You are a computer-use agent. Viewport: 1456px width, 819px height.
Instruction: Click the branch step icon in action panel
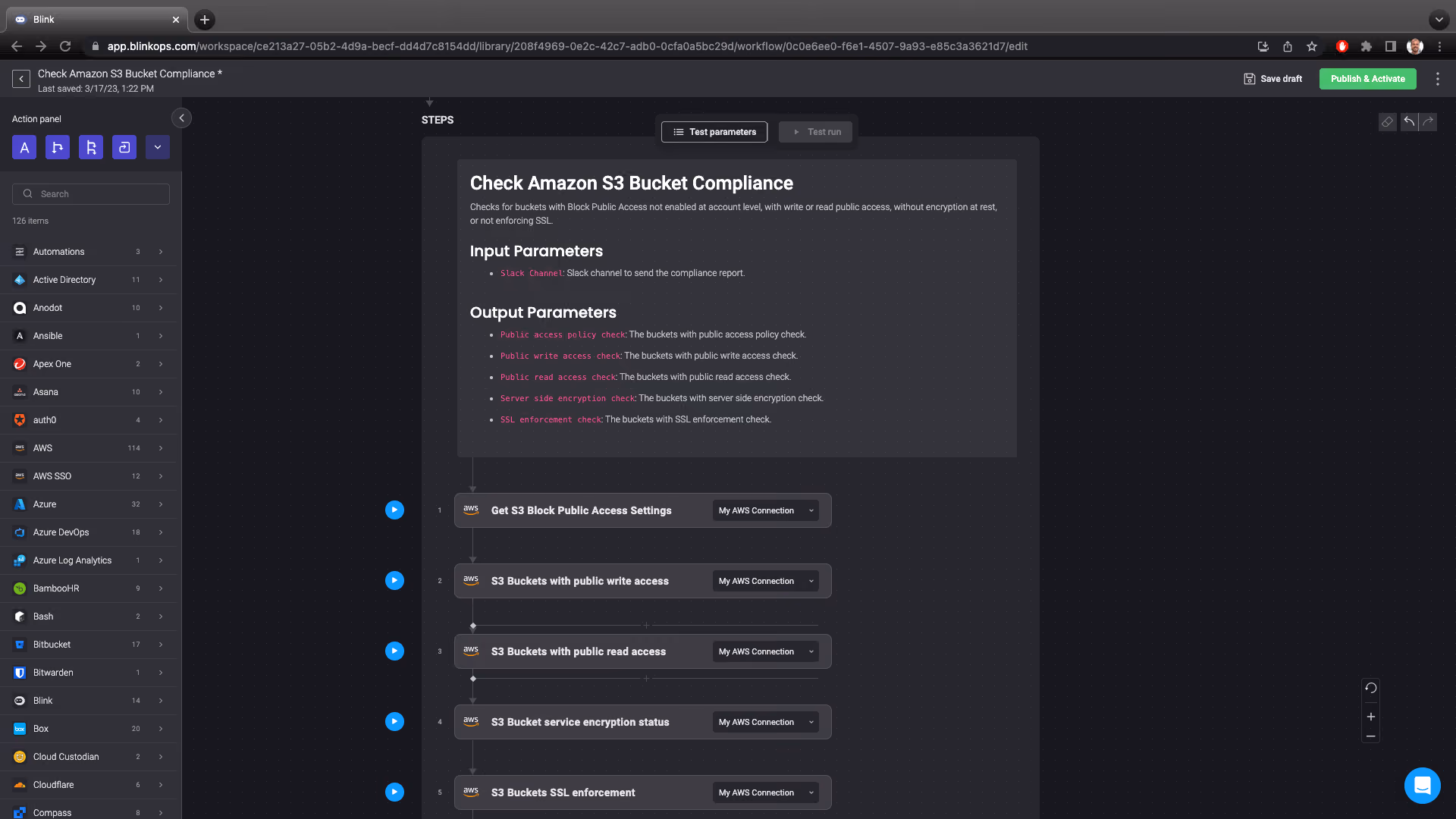[58, 147]
